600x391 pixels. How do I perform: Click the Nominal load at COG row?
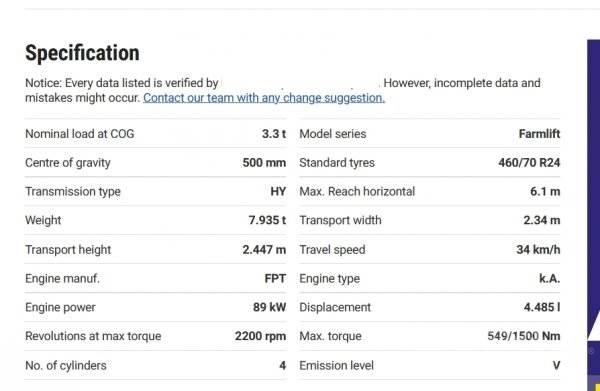click(x=155, y=134)
